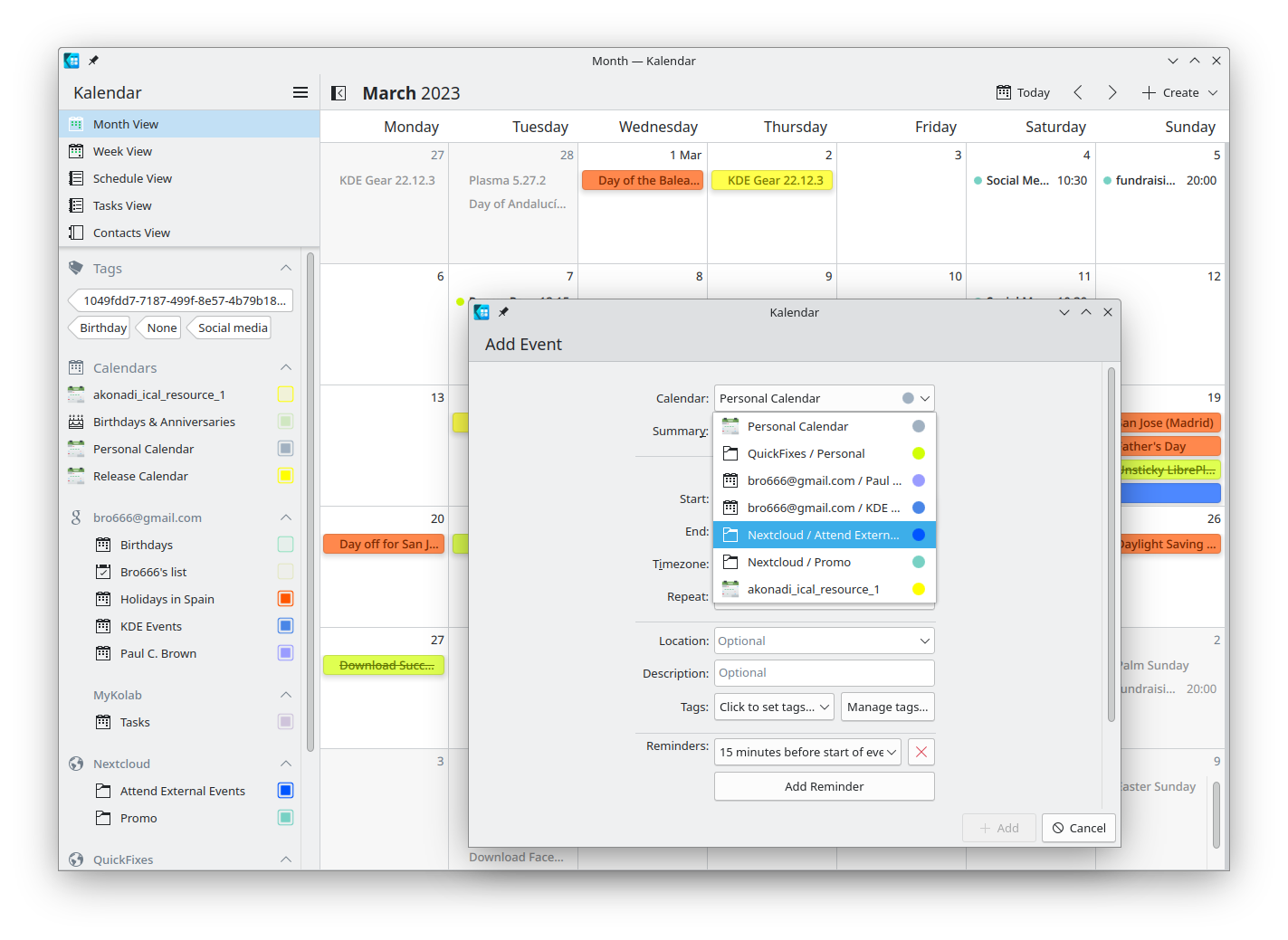Choose QuickFixes / Personal from dropdown list
Screen dimensions: 1288x940
click(825, 453)
